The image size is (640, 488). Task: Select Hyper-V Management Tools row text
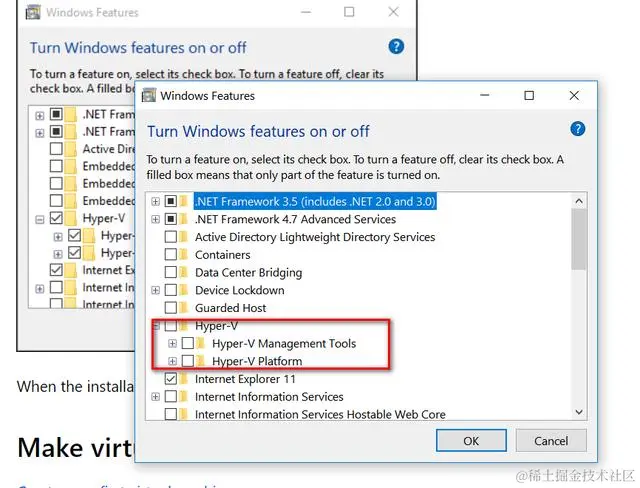click(x=284, y=344)
